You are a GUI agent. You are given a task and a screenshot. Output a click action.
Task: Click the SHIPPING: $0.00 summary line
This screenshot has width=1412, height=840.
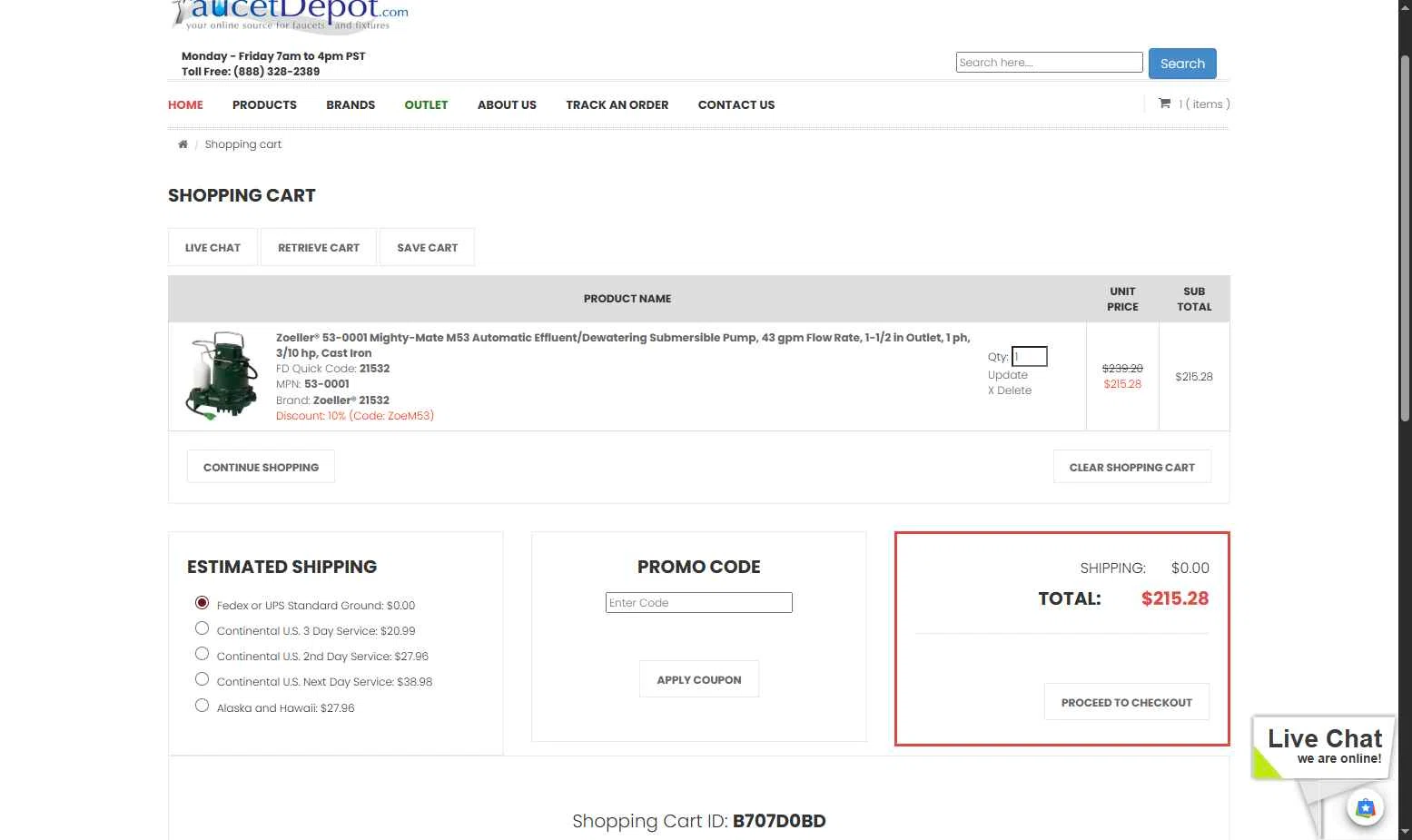pos(1144,568)
